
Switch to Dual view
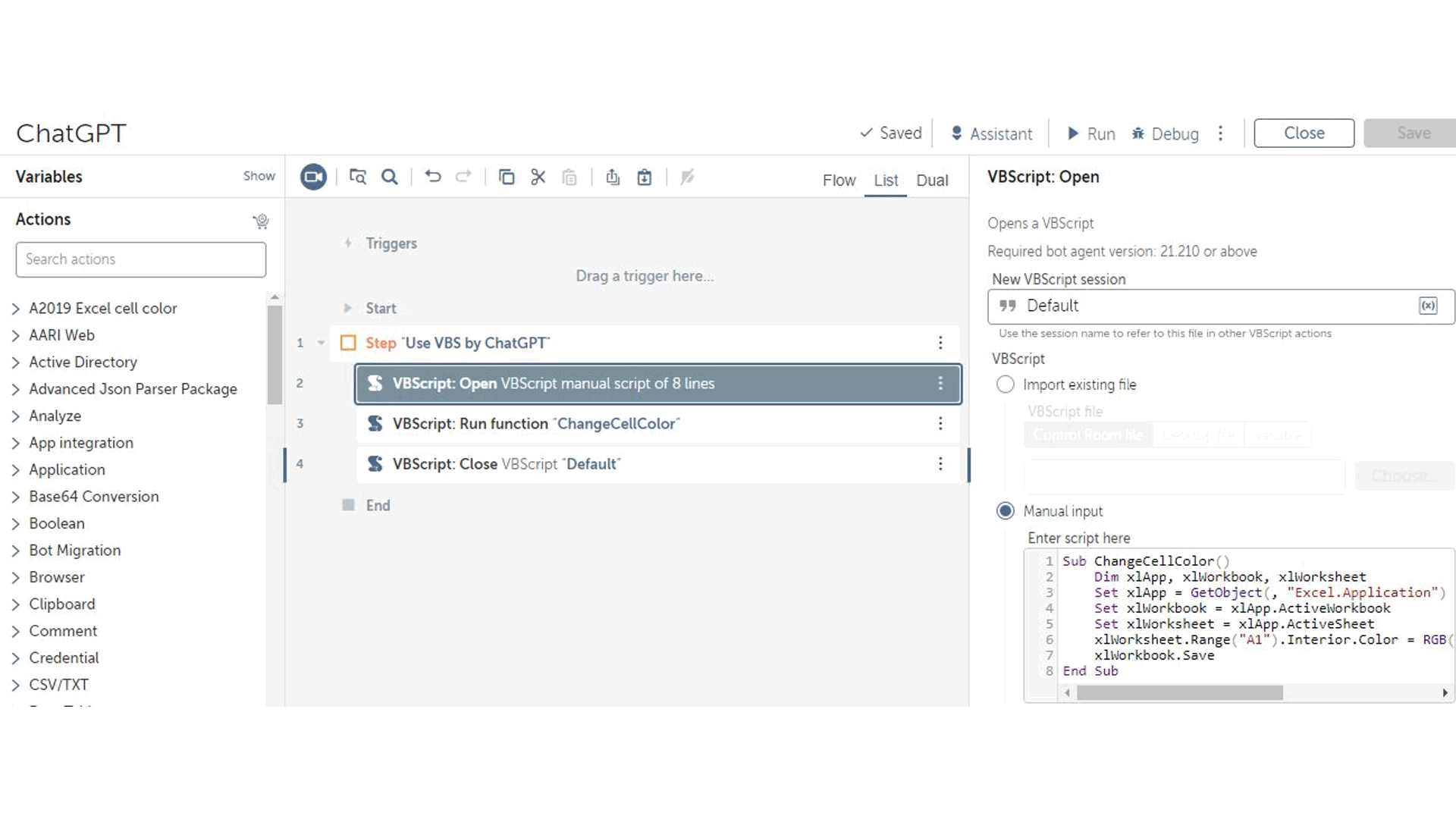[x=932, y=180]
